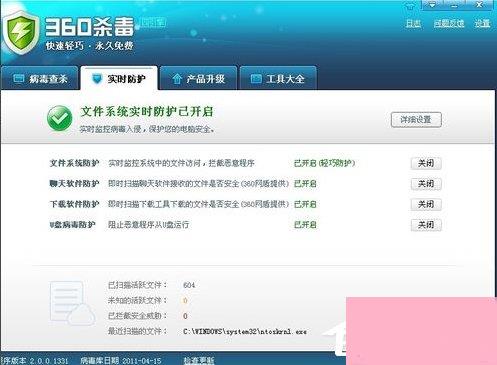Image resolution: width=497 pixels, height=365 pixels.
Task: Select the 实时防护 tab
Action: pyautogui.click(x=119, y=79)
